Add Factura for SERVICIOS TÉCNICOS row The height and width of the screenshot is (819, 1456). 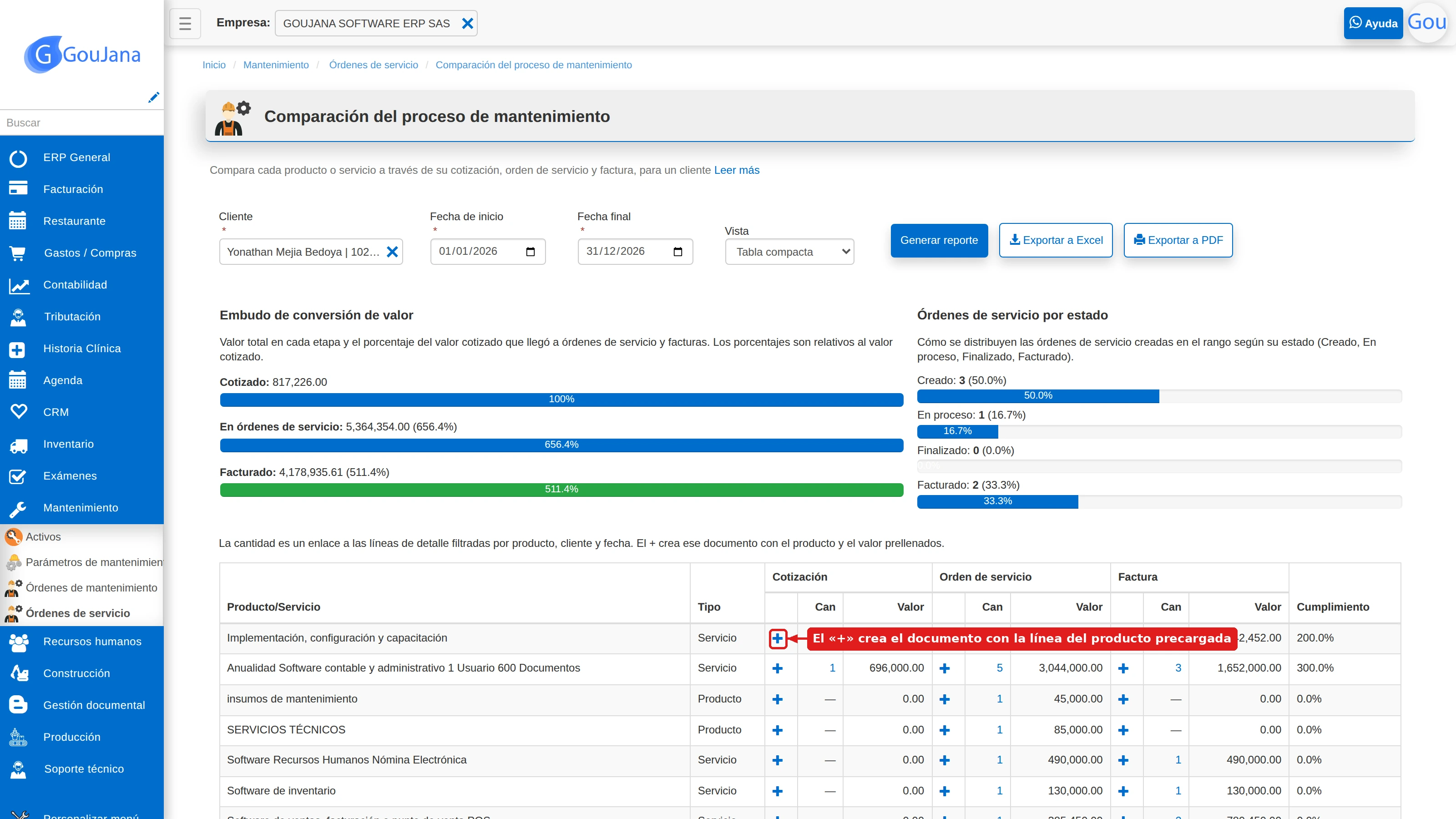coord(1123,730)
